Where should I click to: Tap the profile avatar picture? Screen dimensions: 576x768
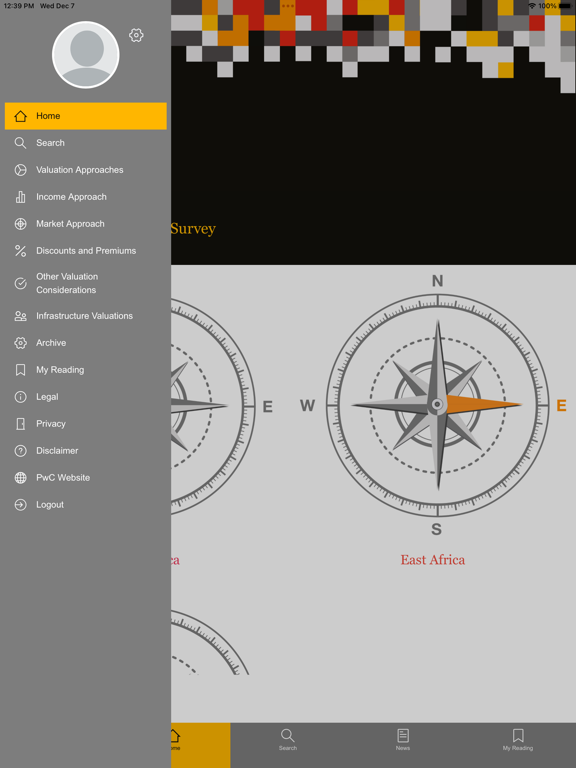pos(86,55)
